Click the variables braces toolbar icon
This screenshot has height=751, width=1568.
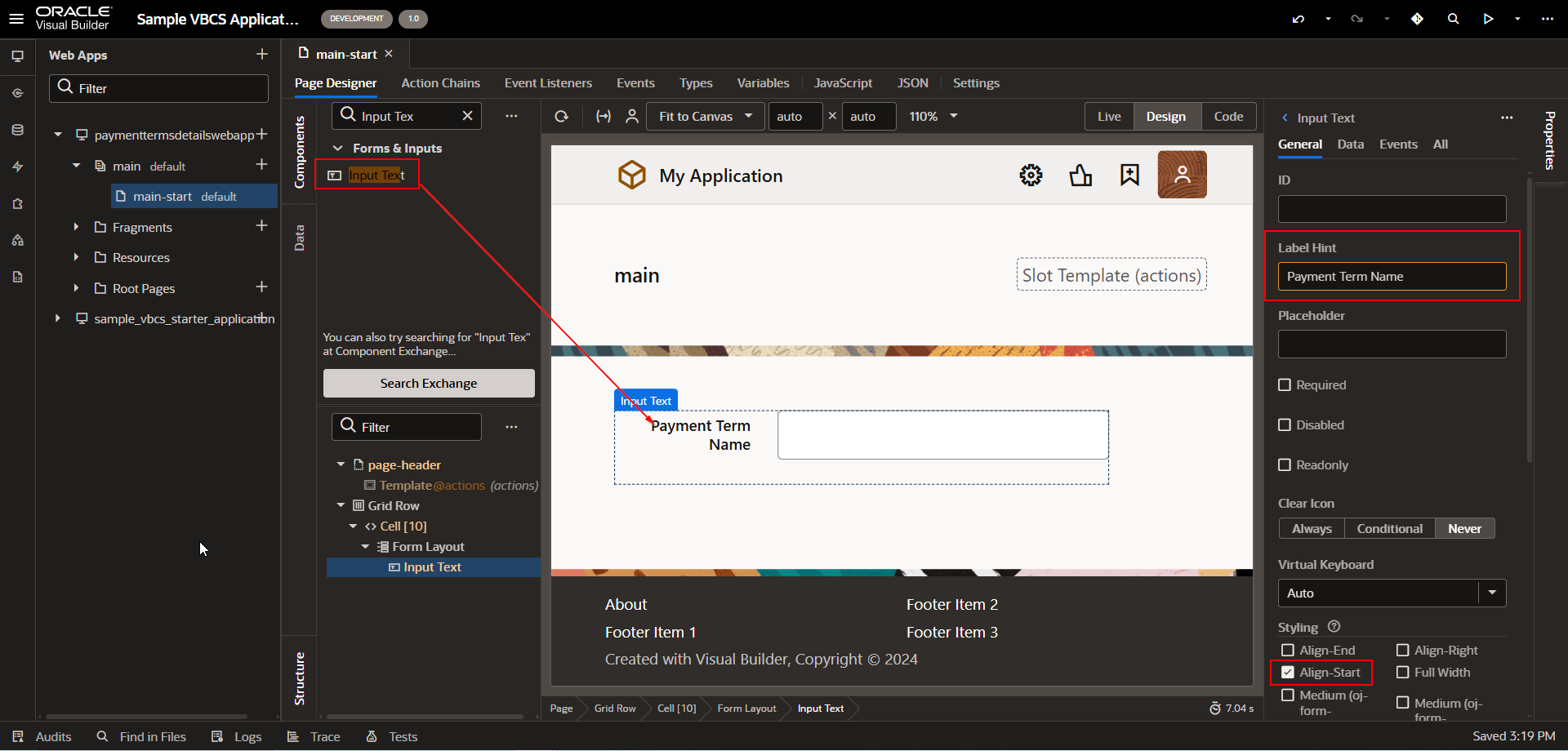click(x=604, y=117)
